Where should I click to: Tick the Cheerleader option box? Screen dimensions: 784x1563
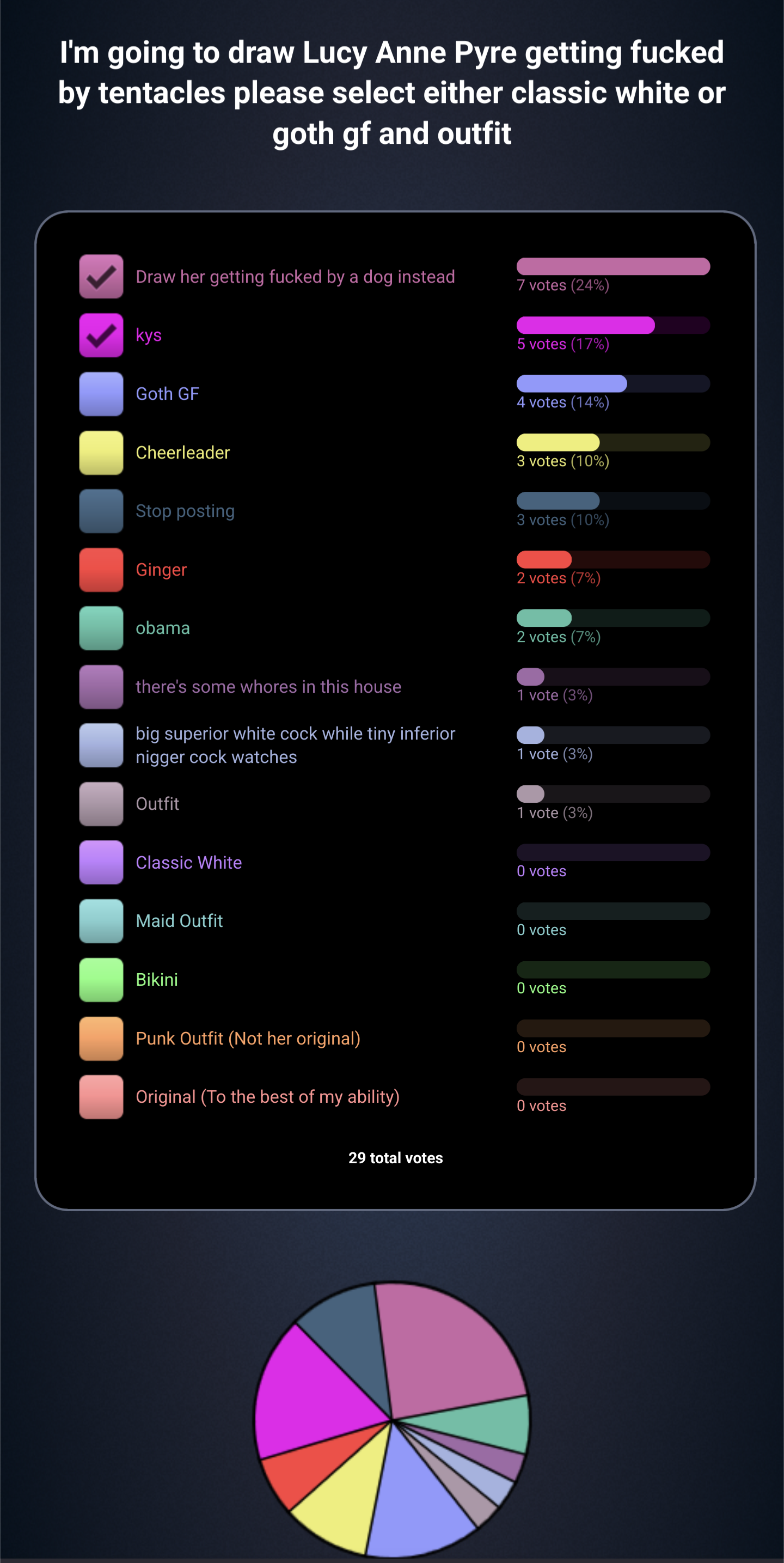(101, 453)
